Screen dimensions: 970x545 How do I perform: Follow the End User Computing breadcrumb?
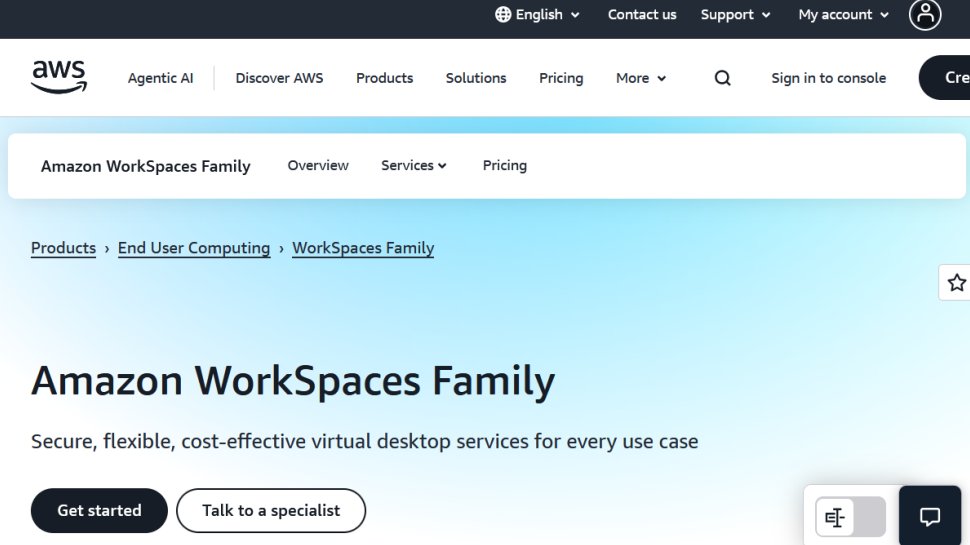point(194,247)
